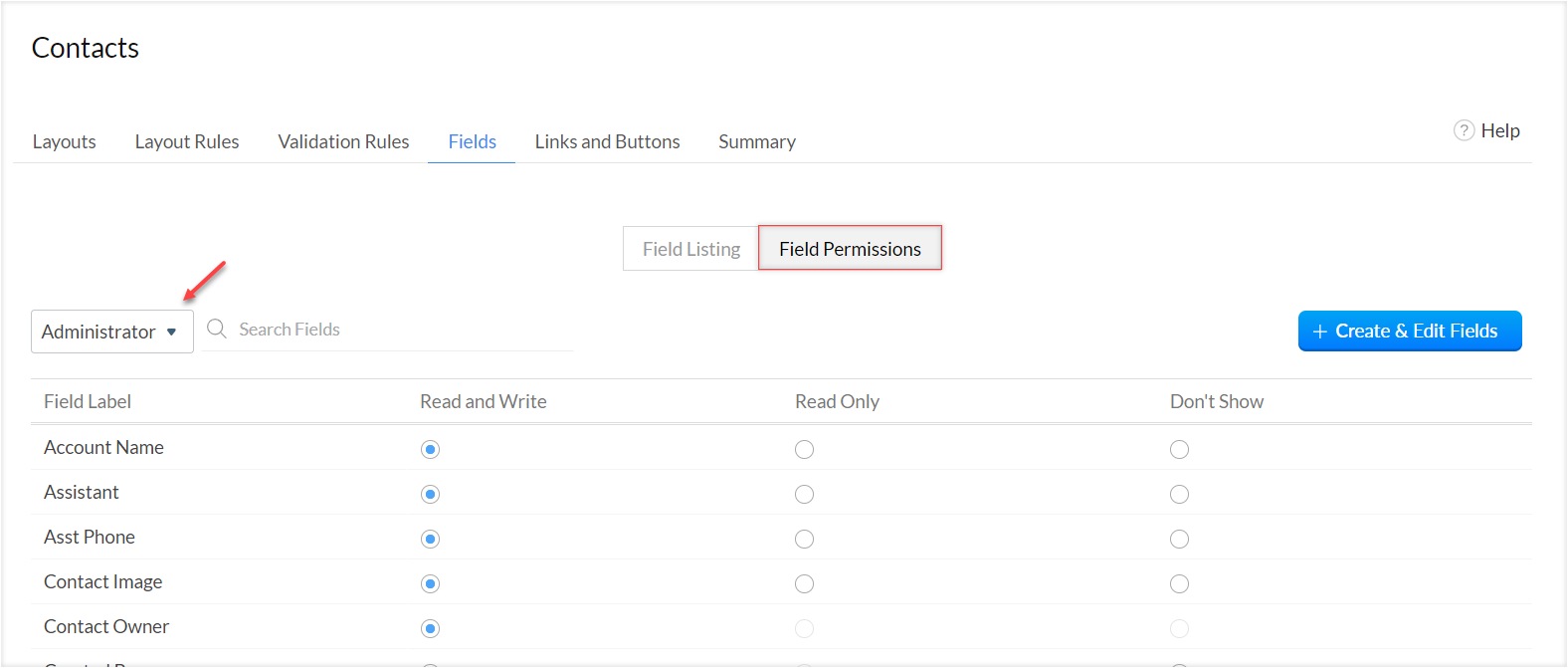1568x668 pixels.
Task: Switch to the Summary tab
Action: point(757,141)
